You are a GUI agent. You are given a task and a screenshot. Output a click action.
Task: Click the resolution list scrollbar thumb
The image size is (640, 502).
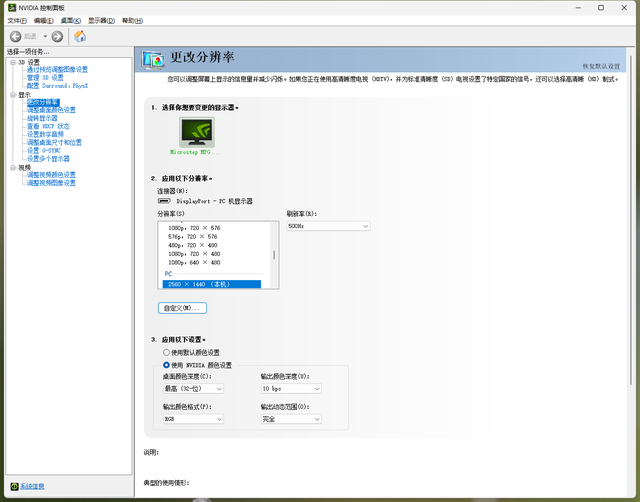click(274, 255)
